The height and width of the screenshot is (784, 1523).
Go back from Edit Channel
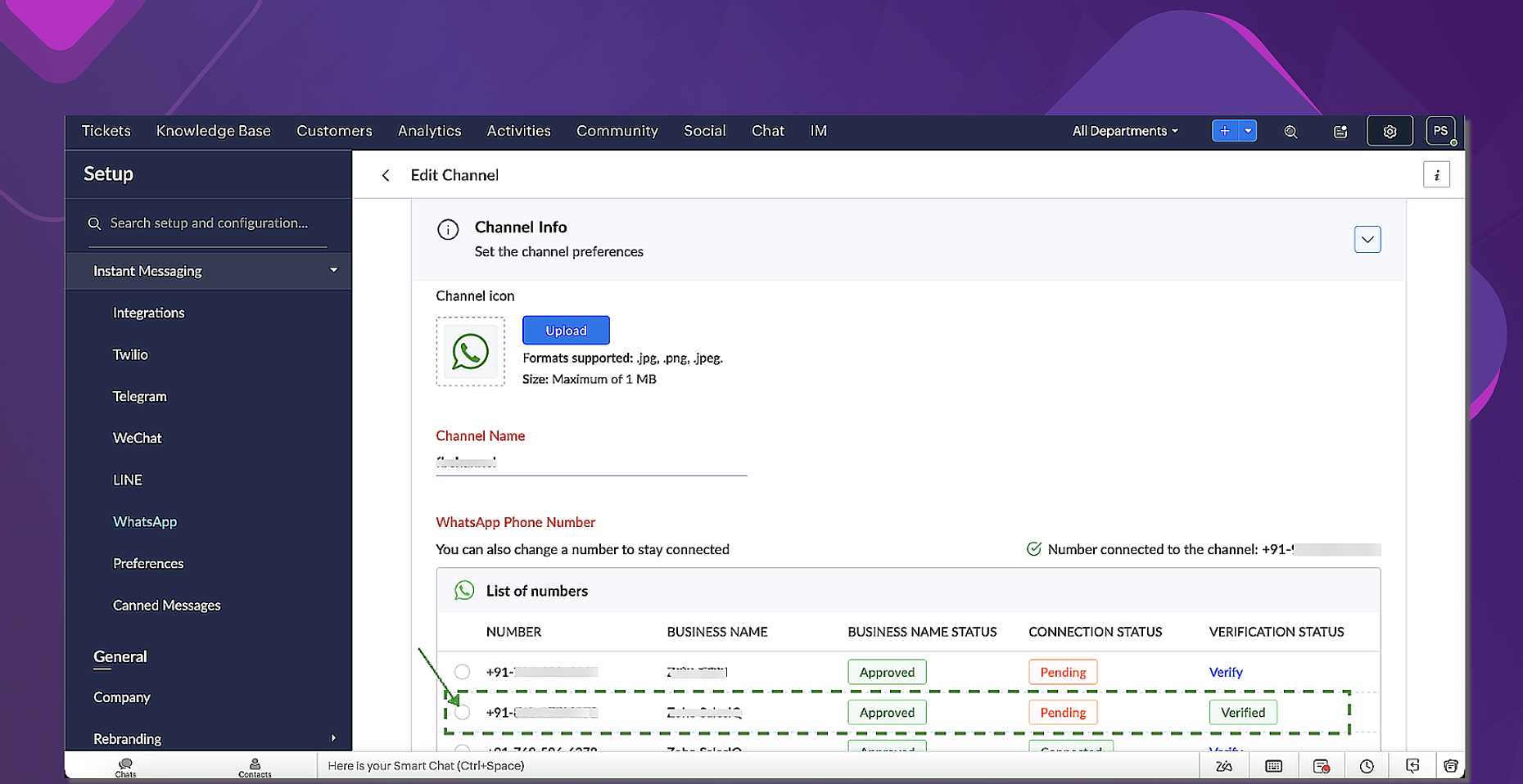pyautogui.click(x=386, y=175)
